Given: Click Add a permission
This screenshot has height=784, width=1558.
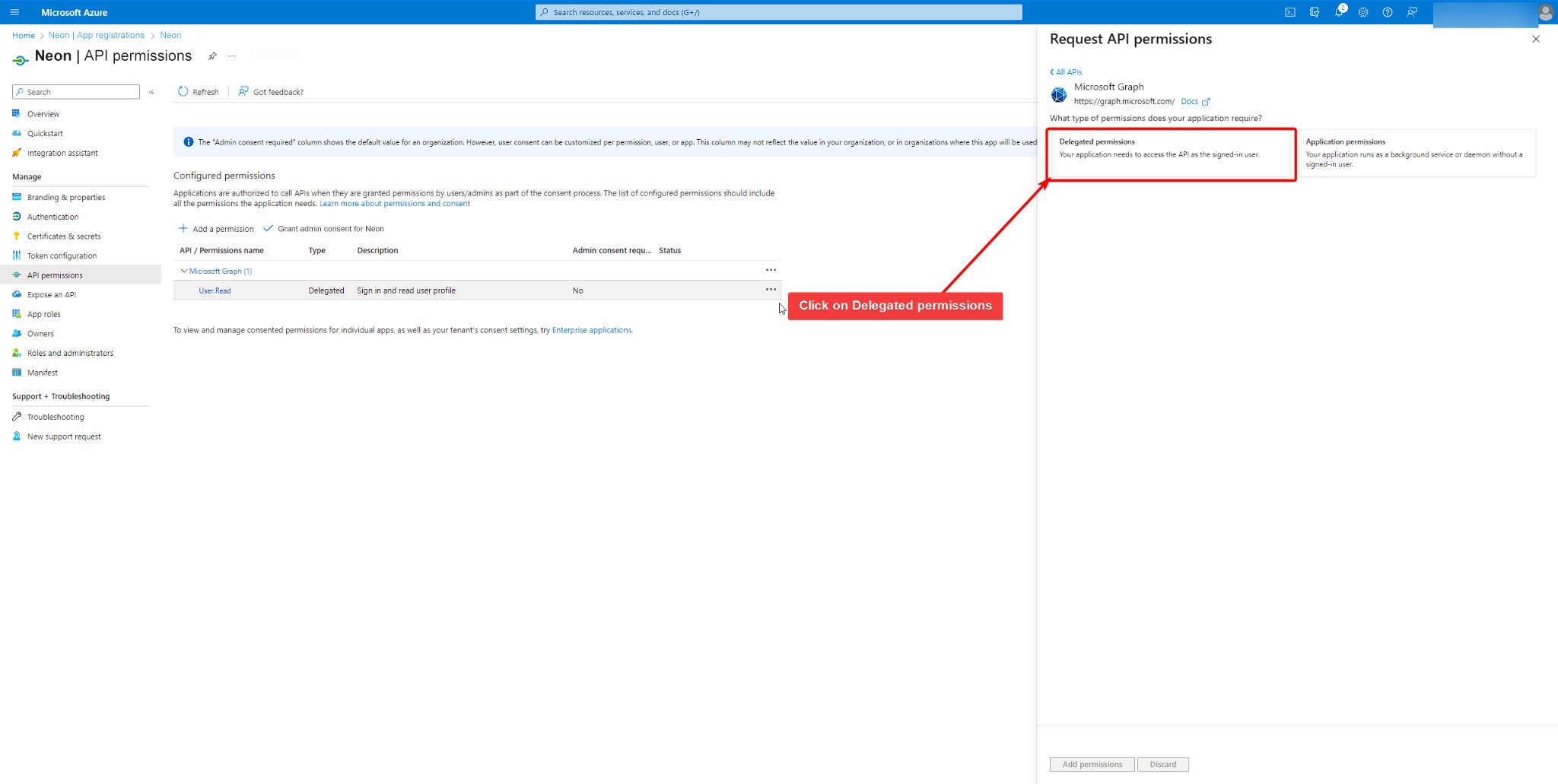Looking at the screenshot, I should click(216, 229).
